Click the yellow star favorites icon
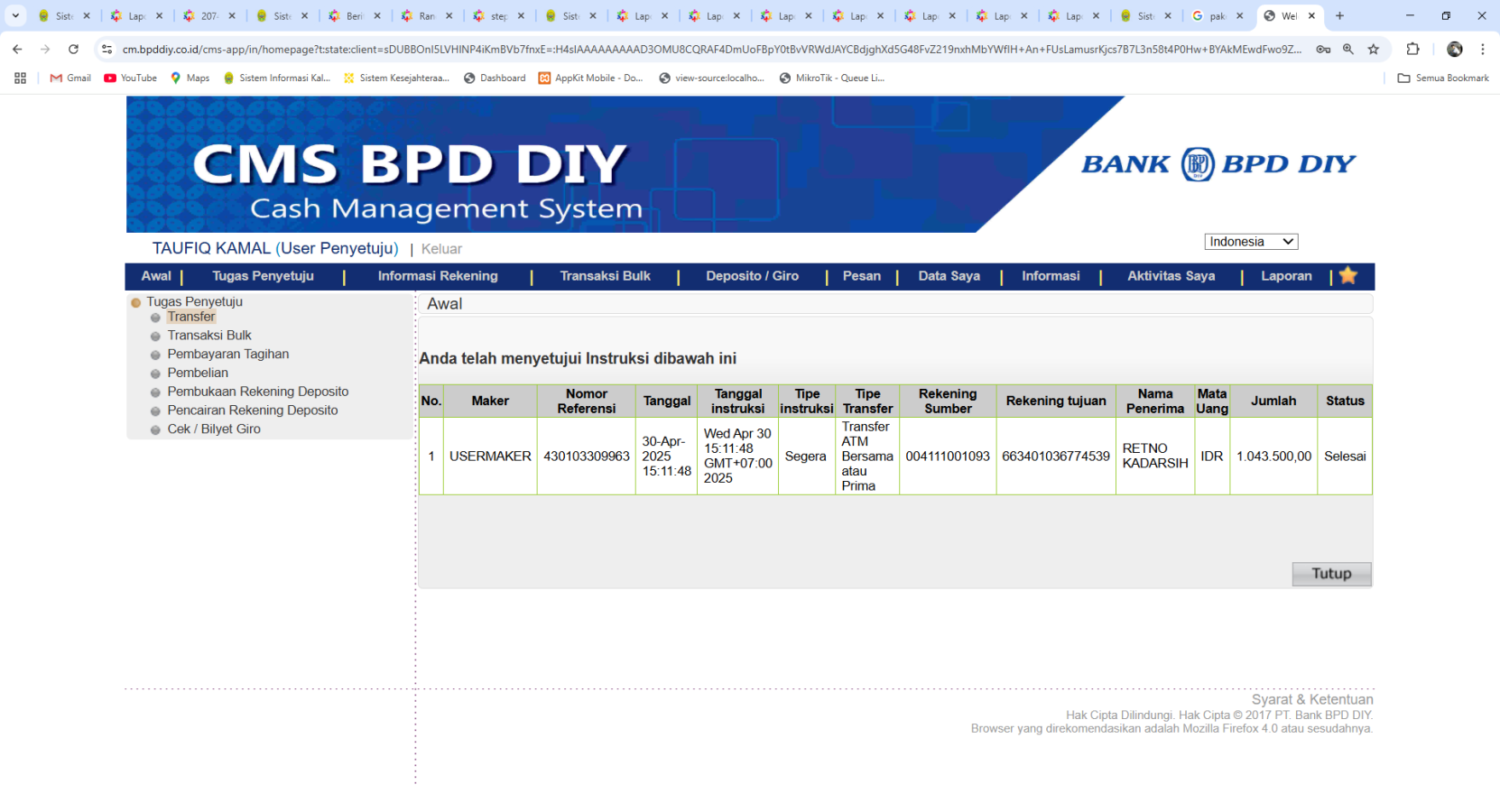Viewport: 1500px width, 812px height. [1348, 275]
